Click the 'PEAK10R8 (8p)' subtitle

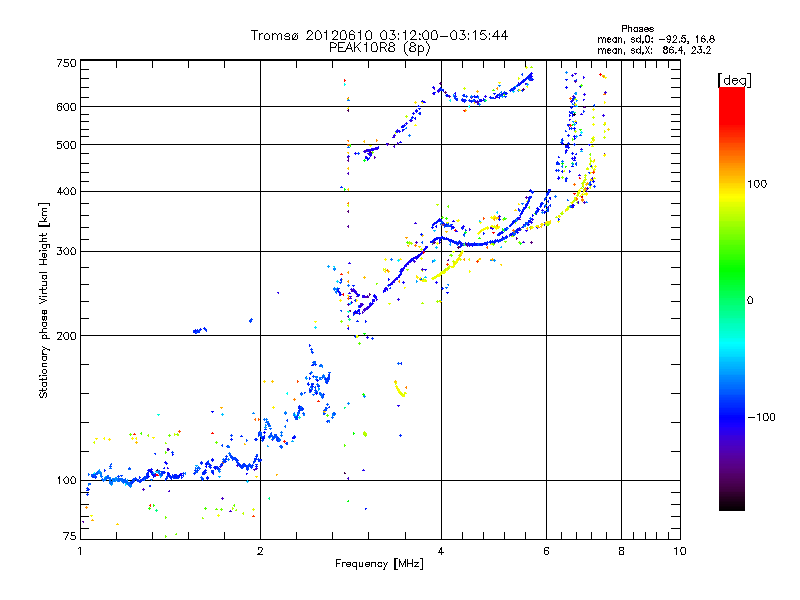click(x=380, y=48)
